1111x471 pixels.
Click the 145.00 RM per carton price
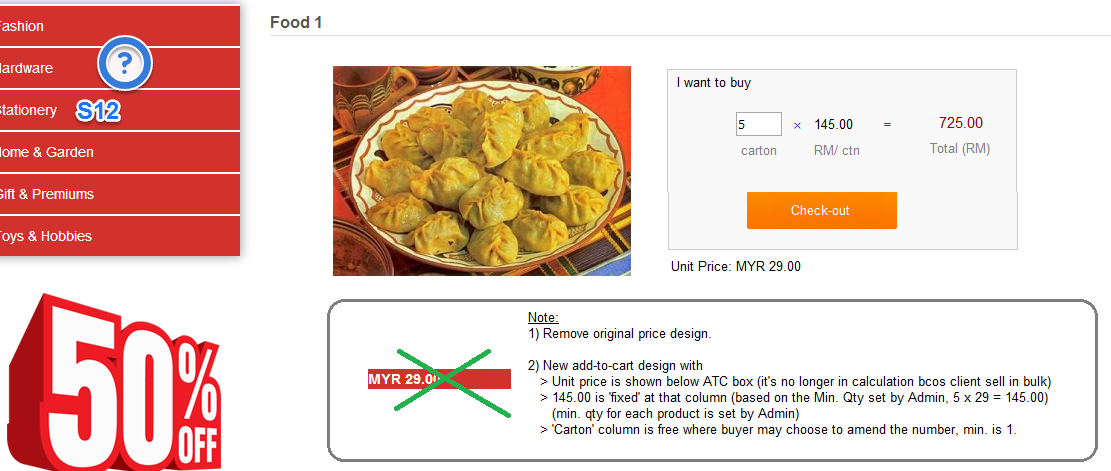click(833, 125)
